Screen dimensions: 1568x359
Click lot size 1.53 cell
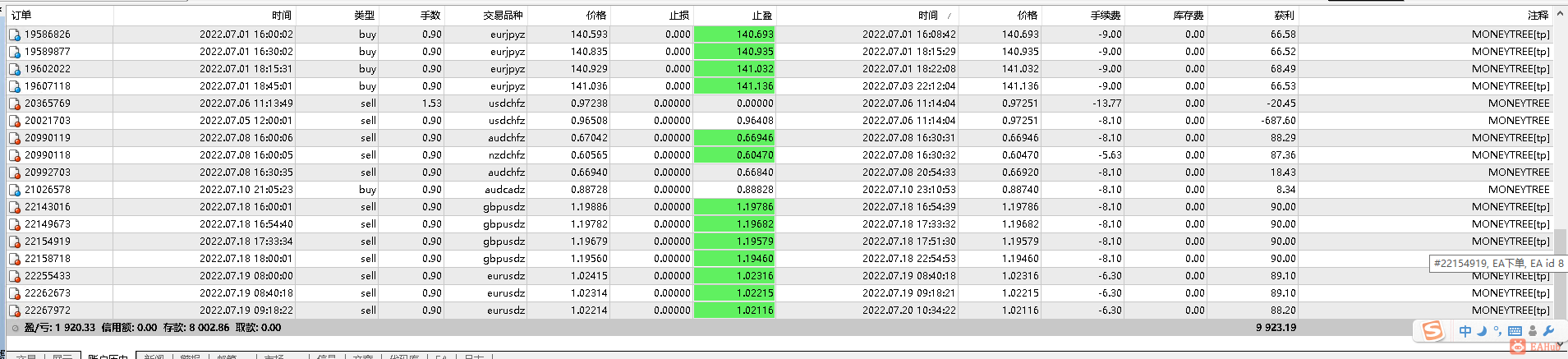(x=432, y=104)
